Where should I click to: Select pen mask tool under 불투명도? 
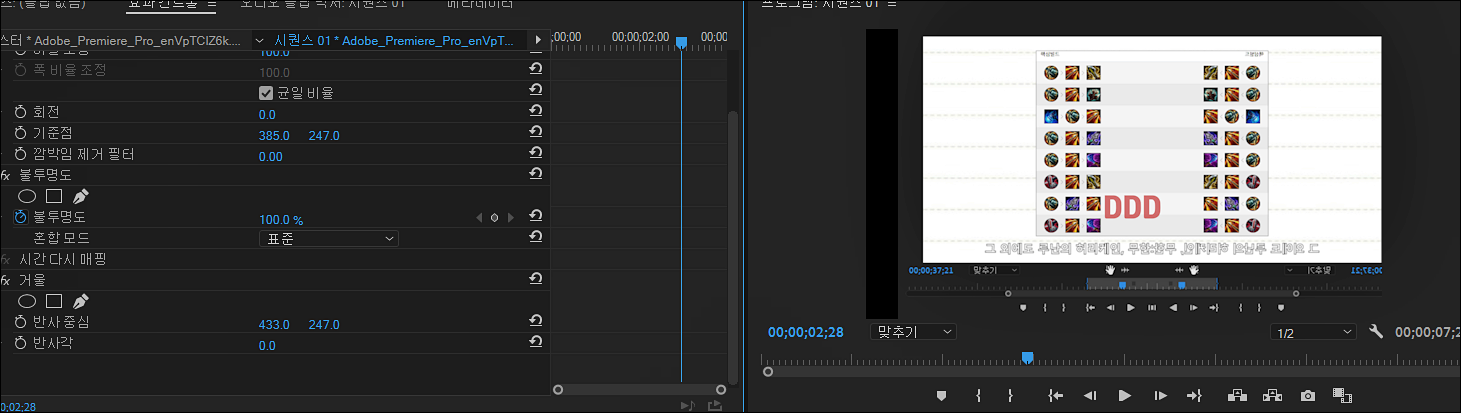[81, 196]
